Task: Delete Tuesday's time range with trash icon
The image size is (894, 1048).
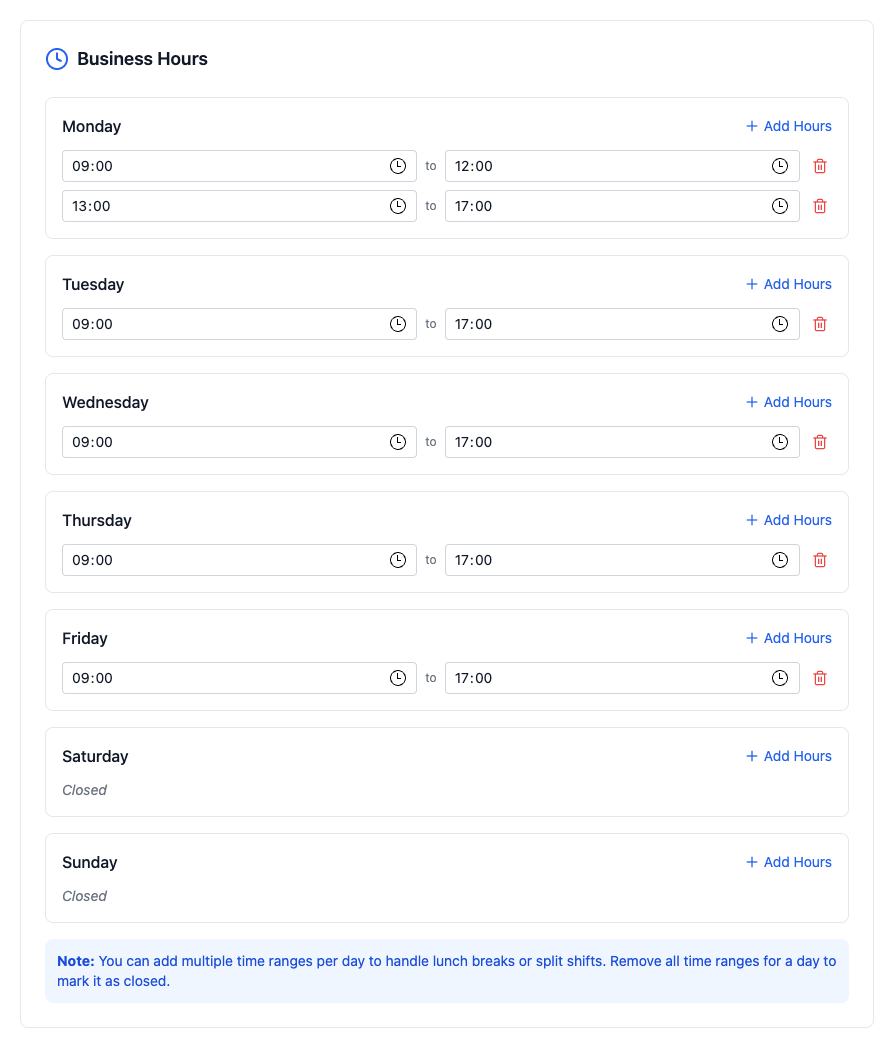Action: pyautogui.click(x=820, y=324)
